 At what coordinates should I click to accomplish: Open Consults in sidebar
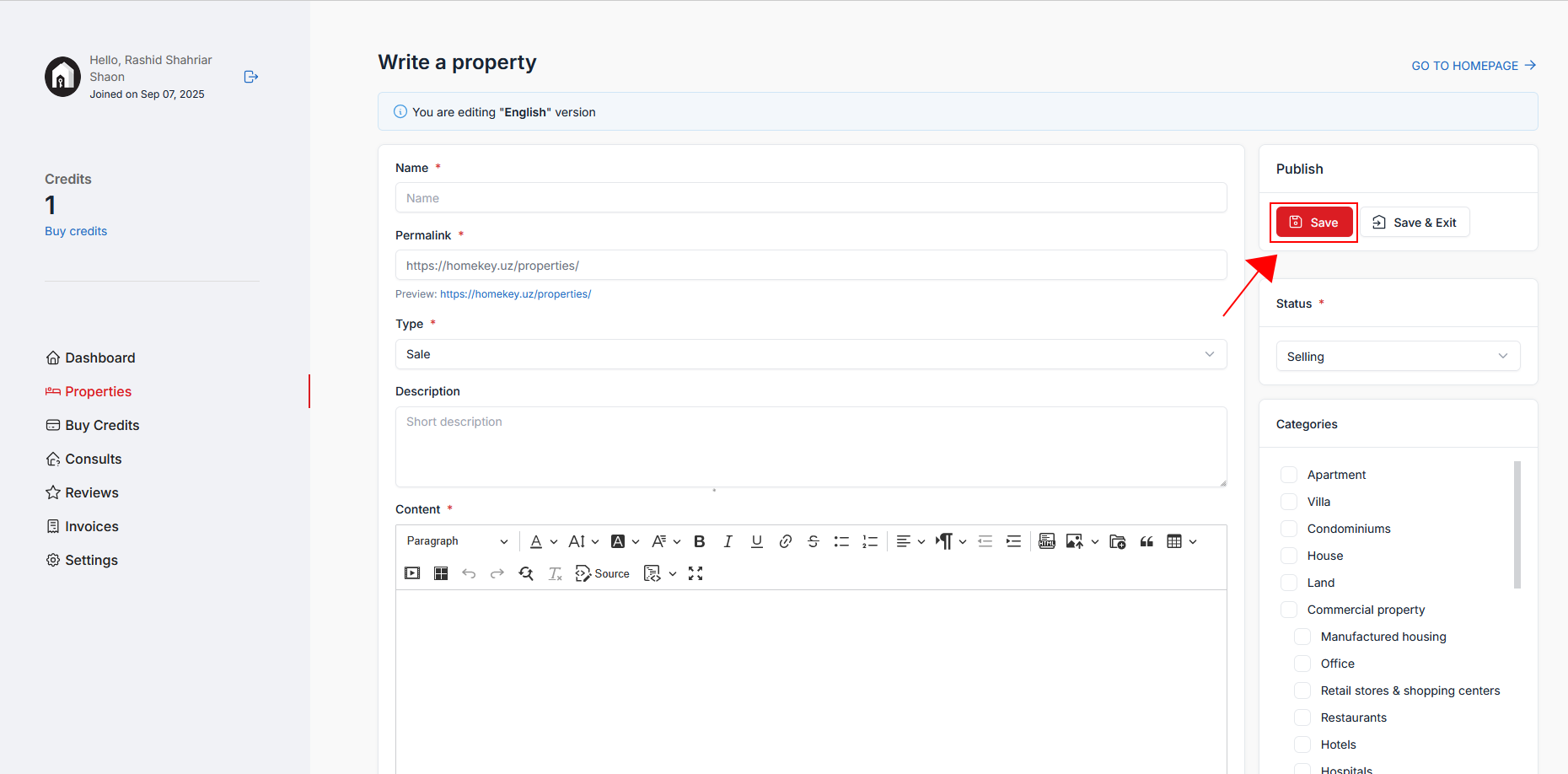pos(84,459)
